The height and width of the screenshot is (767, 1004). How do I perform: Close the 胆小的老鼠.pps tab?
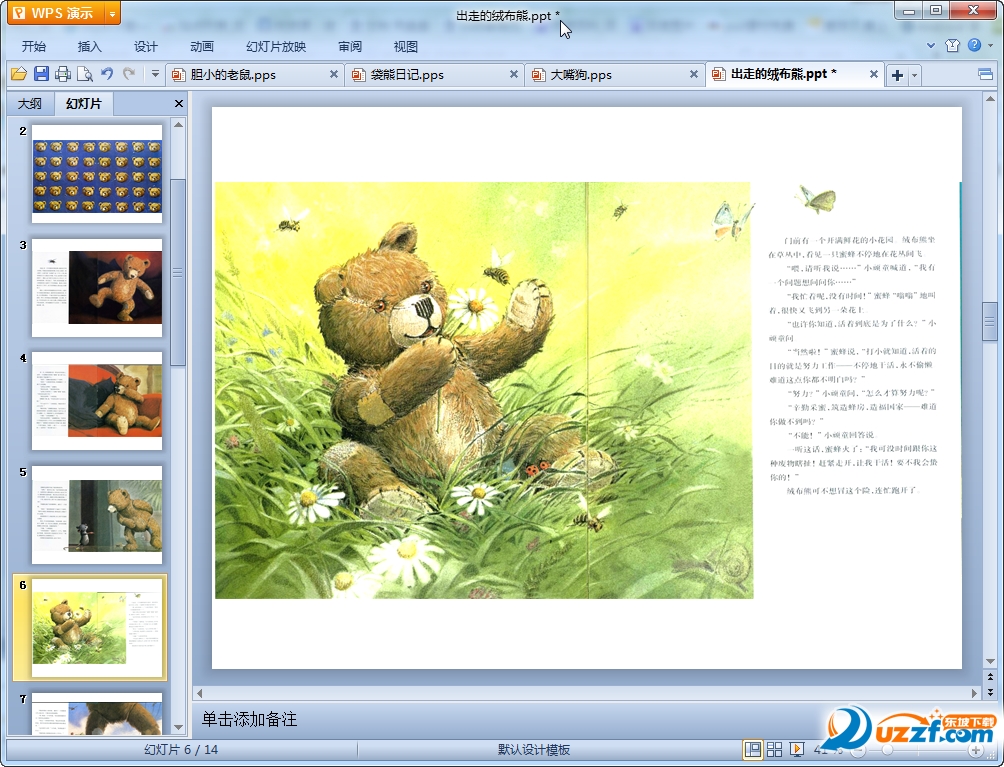click(x=334, y=74)
